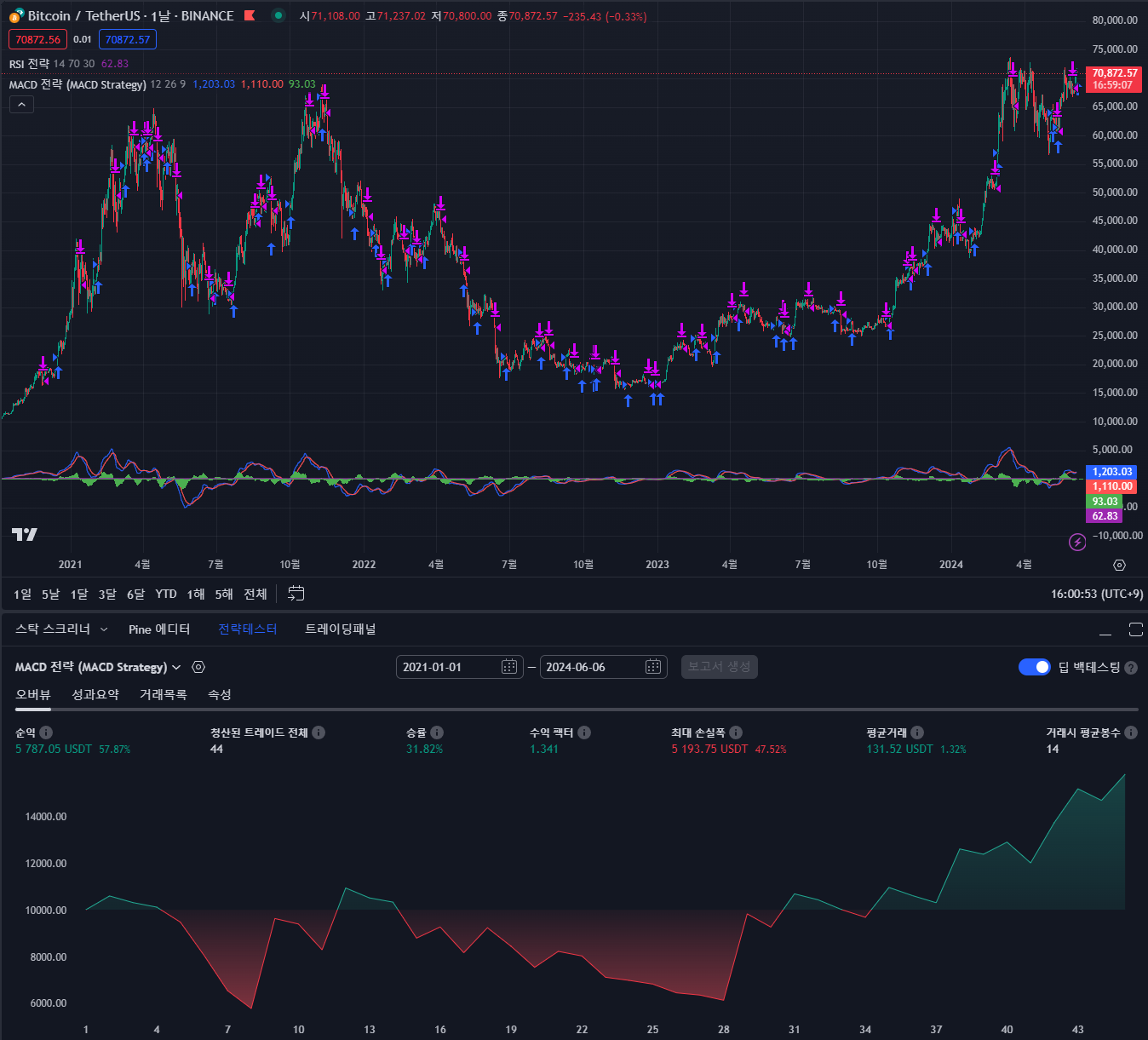Open the 거래목록 sub-tab
This screenshot has height=1040, width=1148.
[x=164, y=695]
